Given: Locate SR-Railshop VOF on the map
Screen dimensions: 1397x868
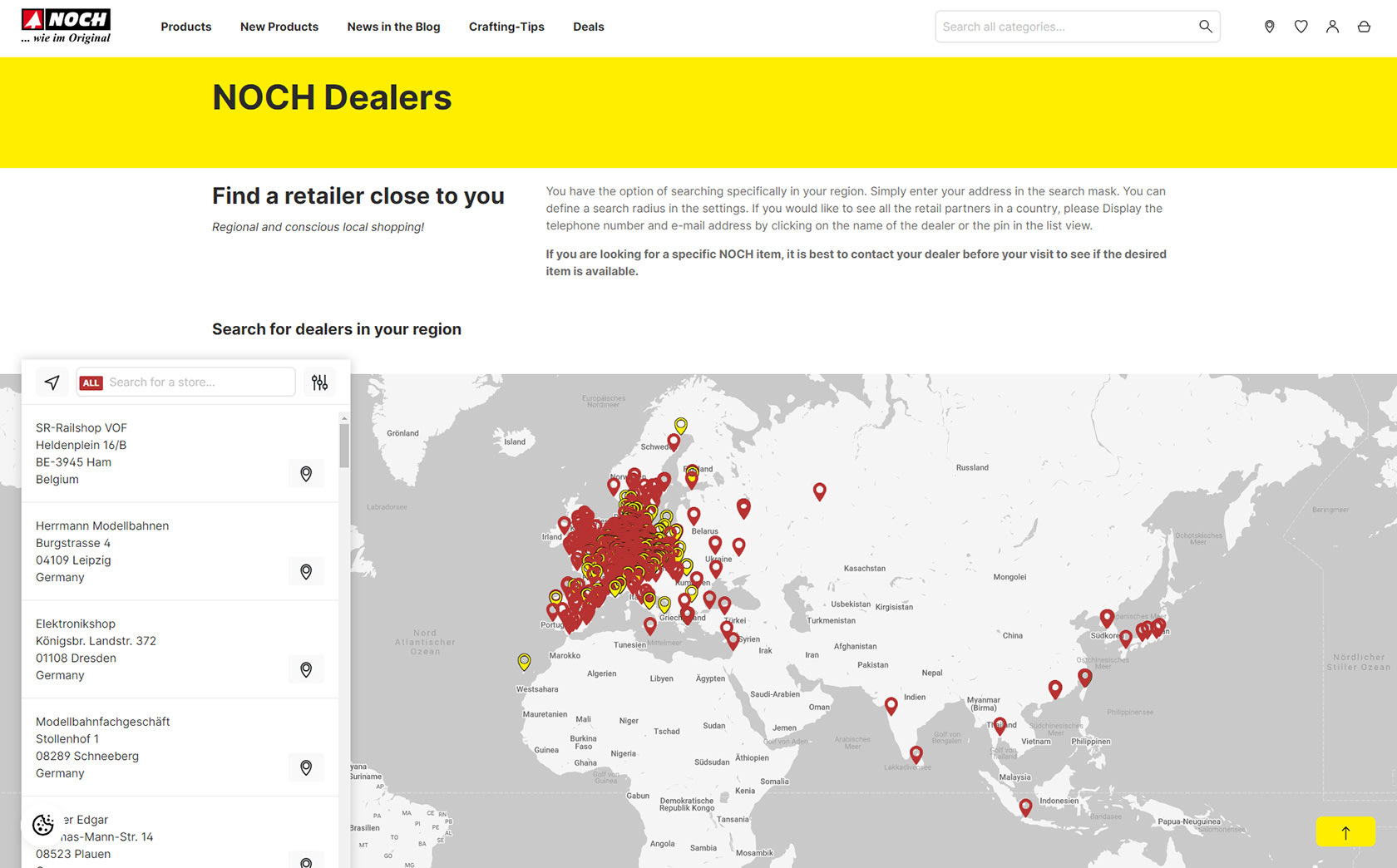Looking at the screenshot, I should [306, 474].
